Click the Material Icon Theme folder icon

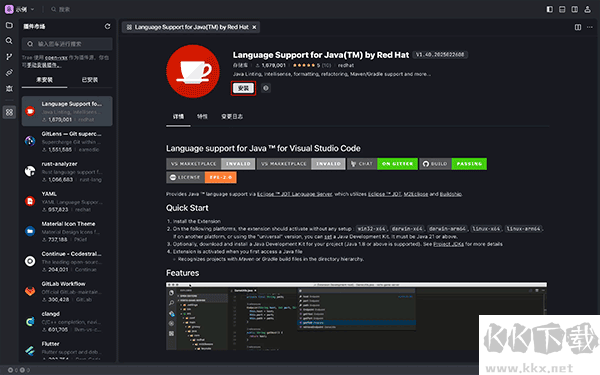pyautogui.click(x=30, y=231)
